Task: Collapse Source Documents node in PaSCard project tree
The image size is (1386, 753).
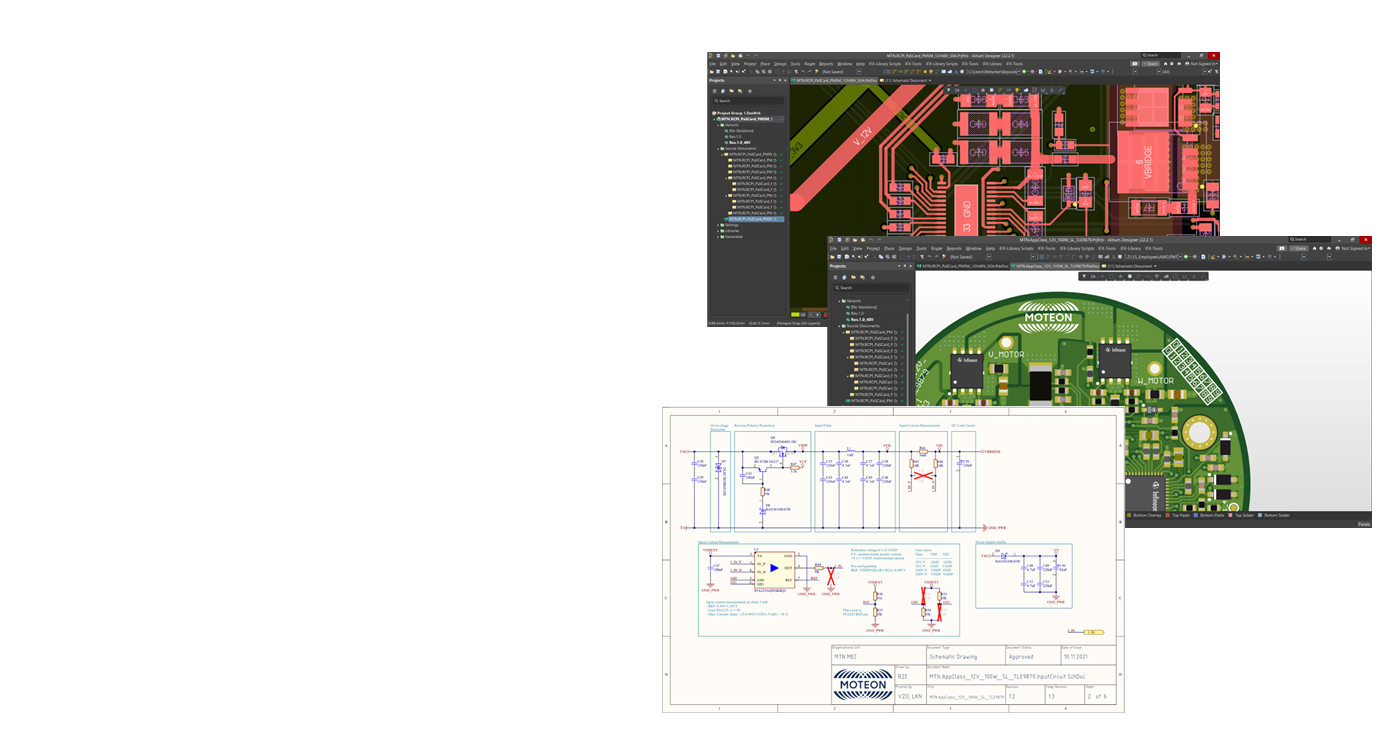Action: pos(718,149)
